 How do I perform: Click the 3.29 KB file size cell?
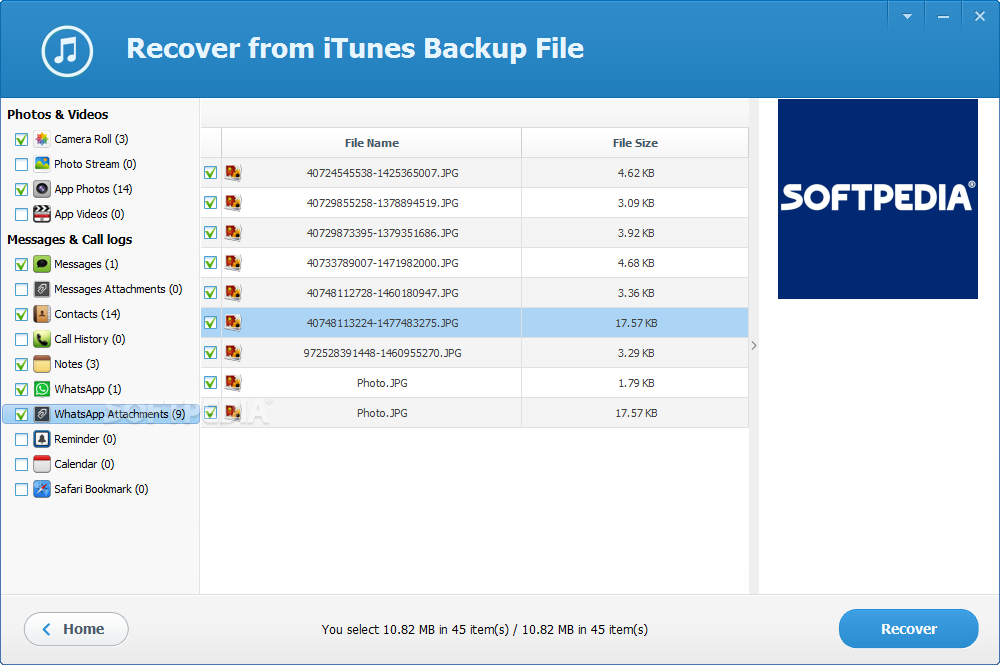(636, 353)
